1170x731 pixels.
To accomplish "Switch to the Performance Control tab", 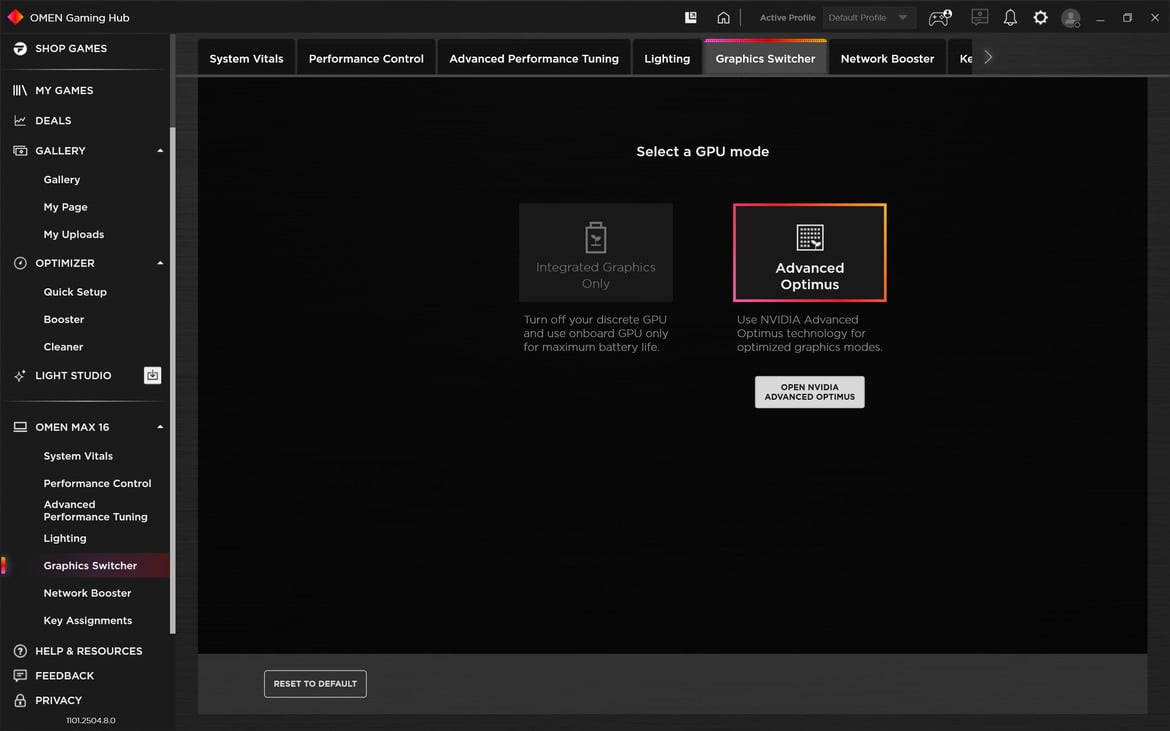I will coord(366,58).
